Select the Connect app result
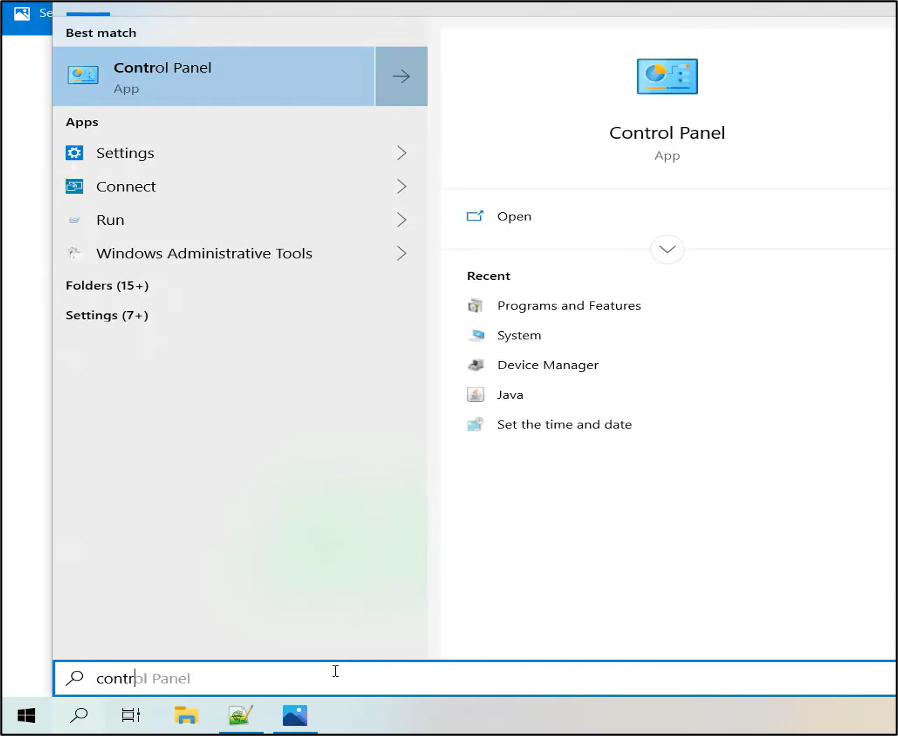Screen dimensions: 898x736 coord(126,187)
